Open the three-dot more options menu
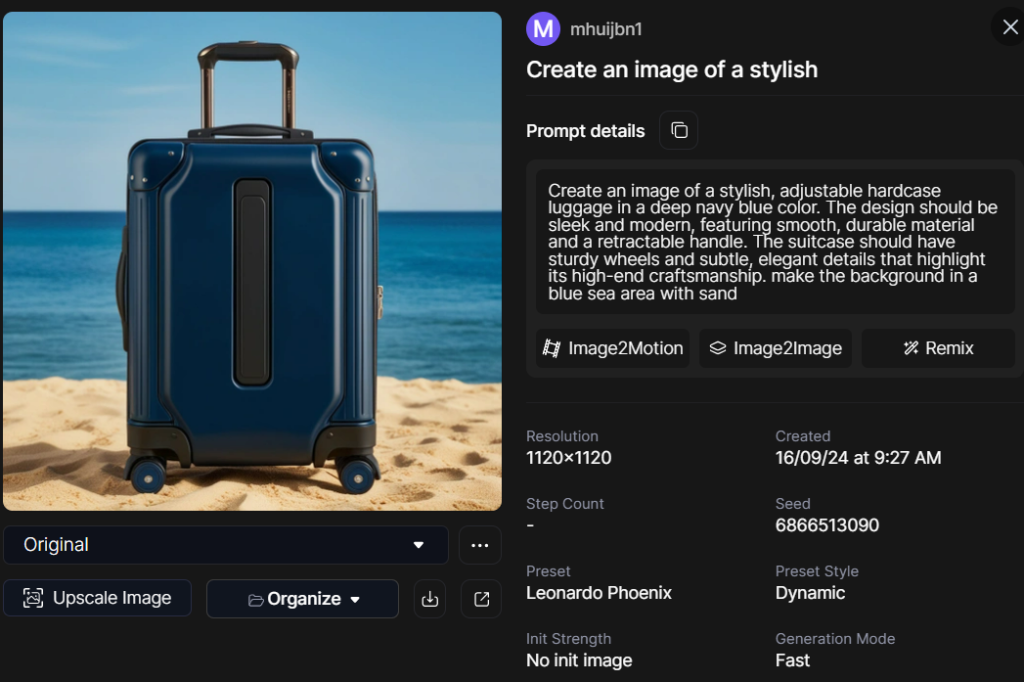The height and width of the screenshot is (682, 1024). (480, 545)
